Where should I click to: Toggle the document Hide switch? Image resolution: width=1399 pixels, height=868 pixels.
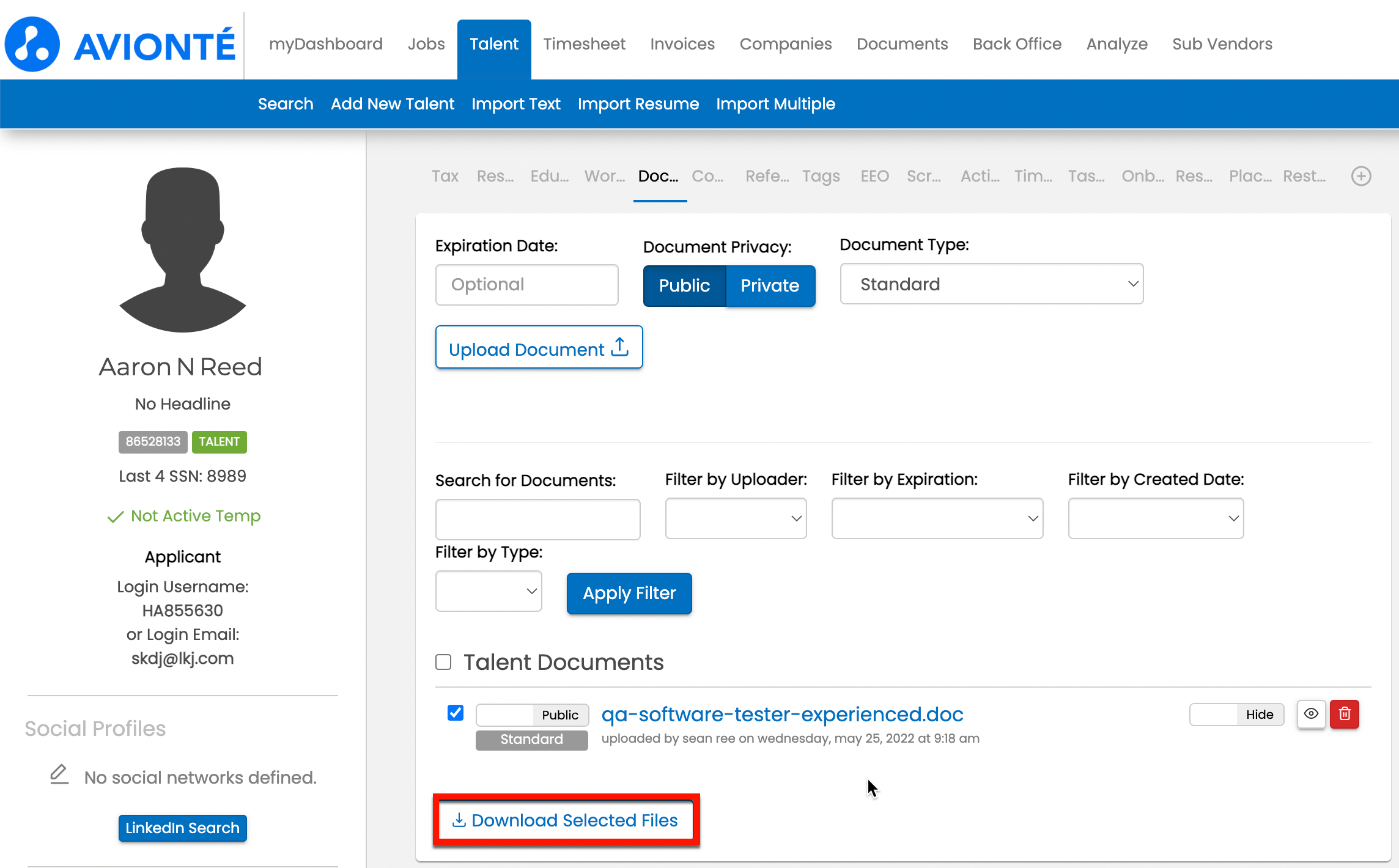tap(1236, 715)
